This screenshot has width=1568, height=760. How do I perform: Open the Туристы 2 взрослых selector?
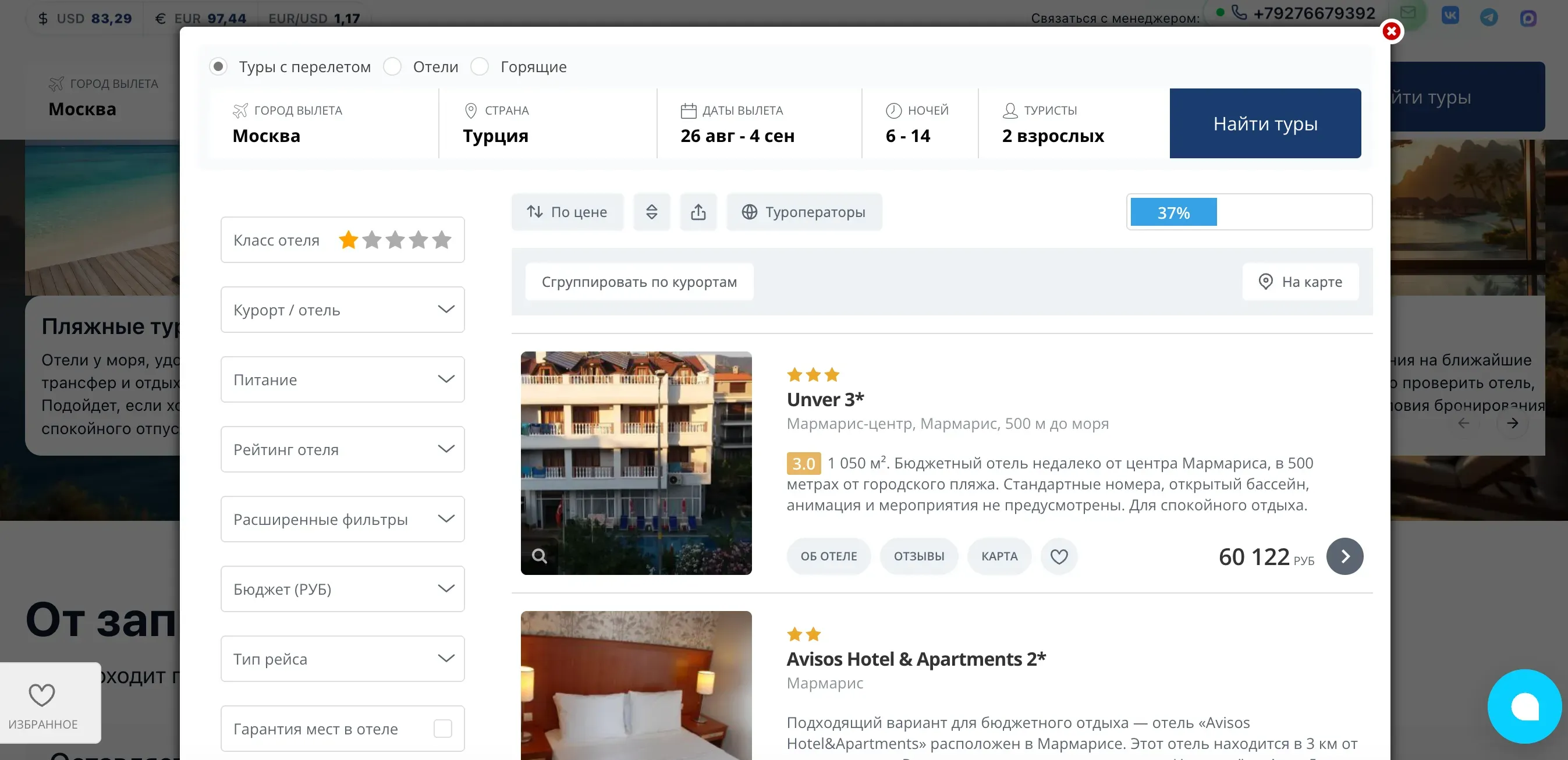pyautogui.click(x=1074, y=123)
